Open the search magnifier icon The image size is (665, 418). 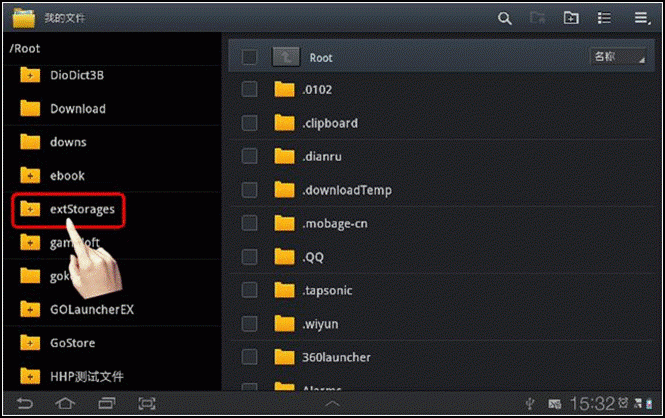[x=504, y=18]
